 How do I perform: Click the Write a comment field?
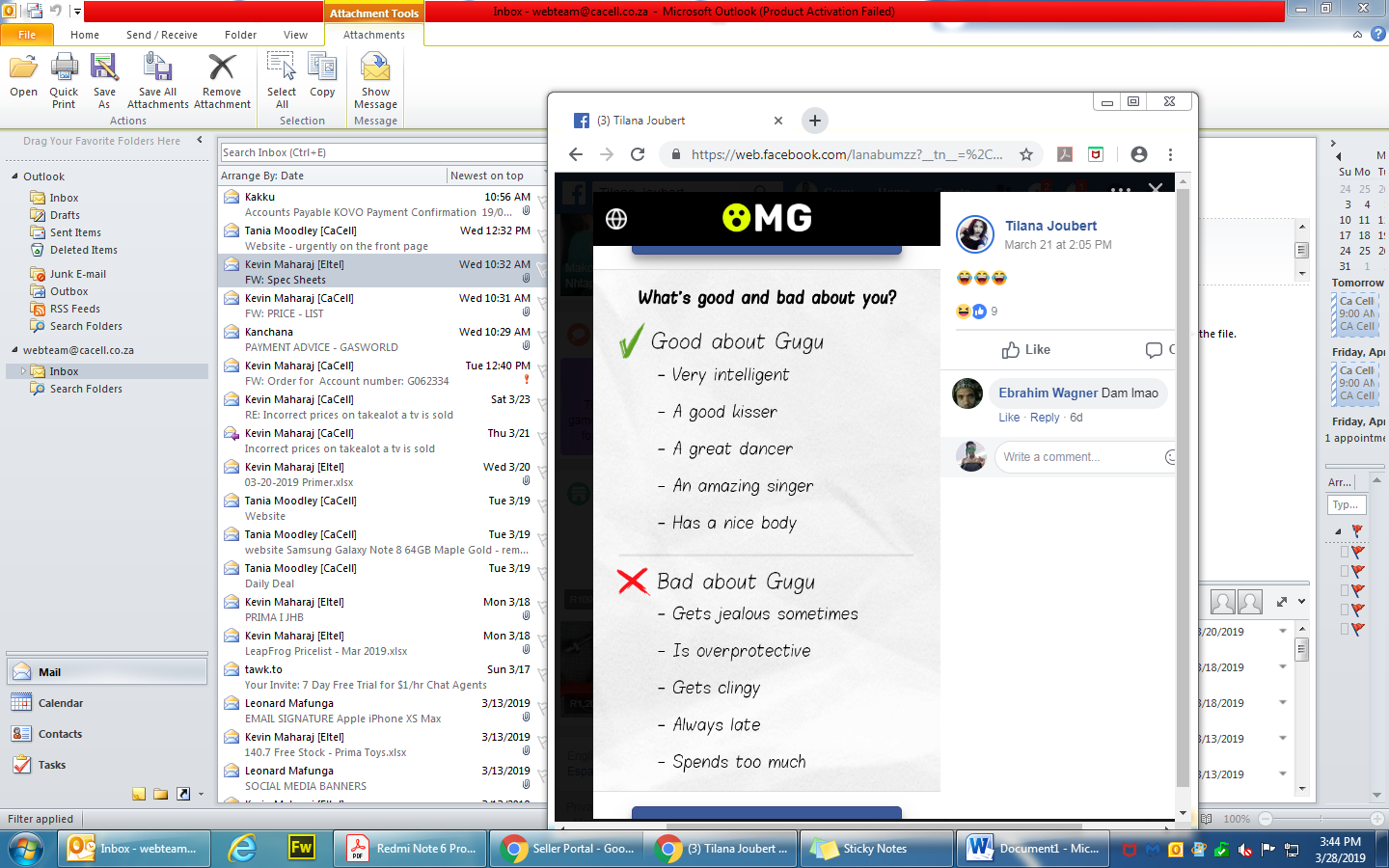pyautogui.click(x=1078, y=457)
